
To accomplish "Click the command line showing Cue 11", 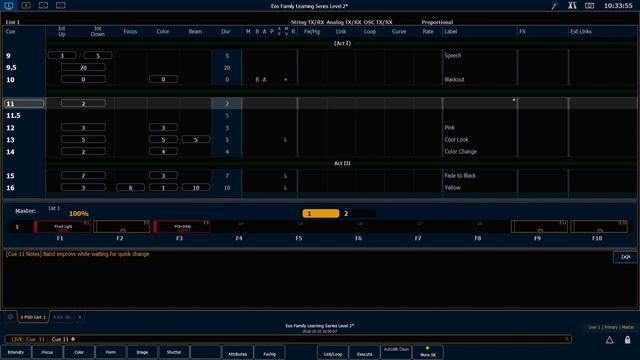I will (288, 339).
